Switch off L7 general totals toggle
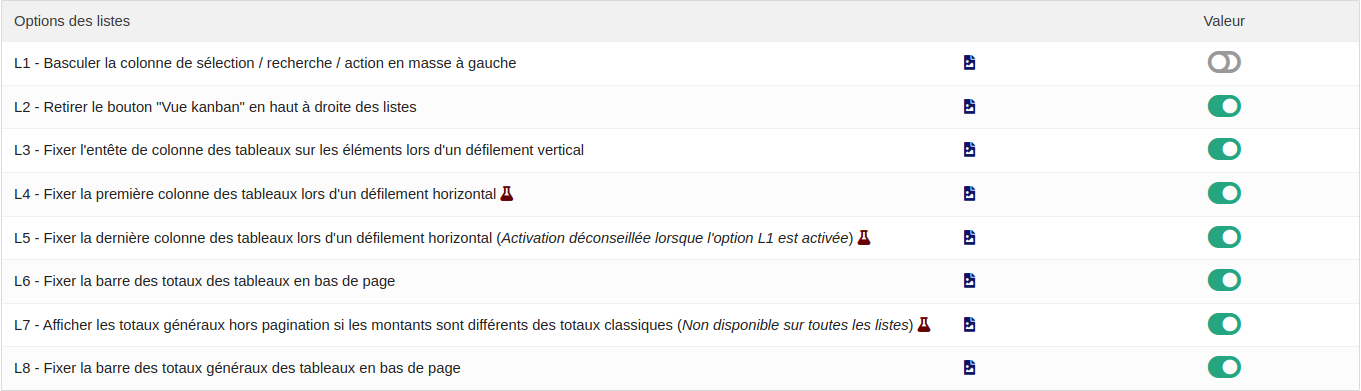This screenshot has width=1361, height=391. [x=1224, y=324]
